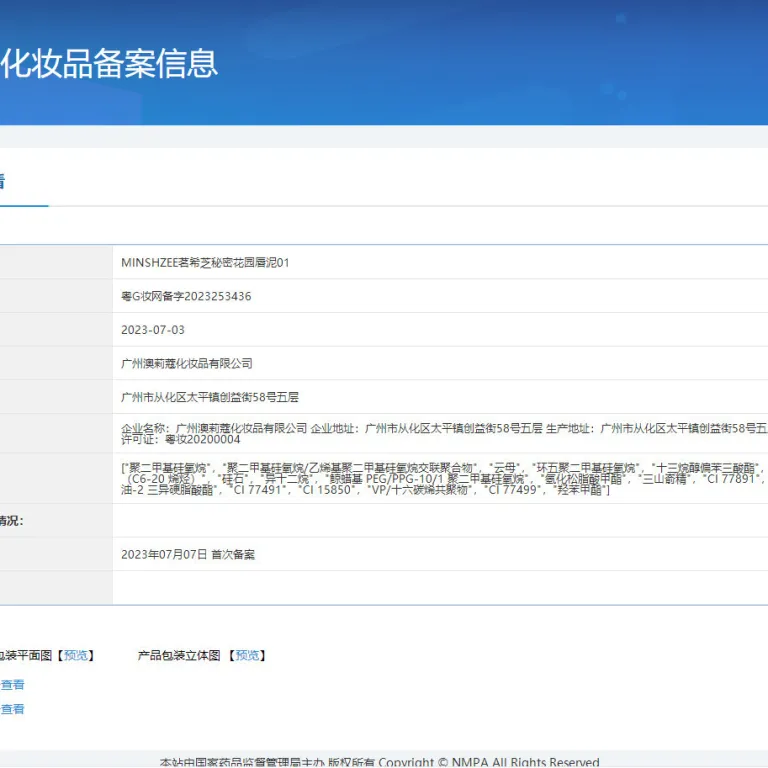This screenshot has width=768, height=768.
Task: Click ingredient 云母 in the list
Action: point(504,468)
